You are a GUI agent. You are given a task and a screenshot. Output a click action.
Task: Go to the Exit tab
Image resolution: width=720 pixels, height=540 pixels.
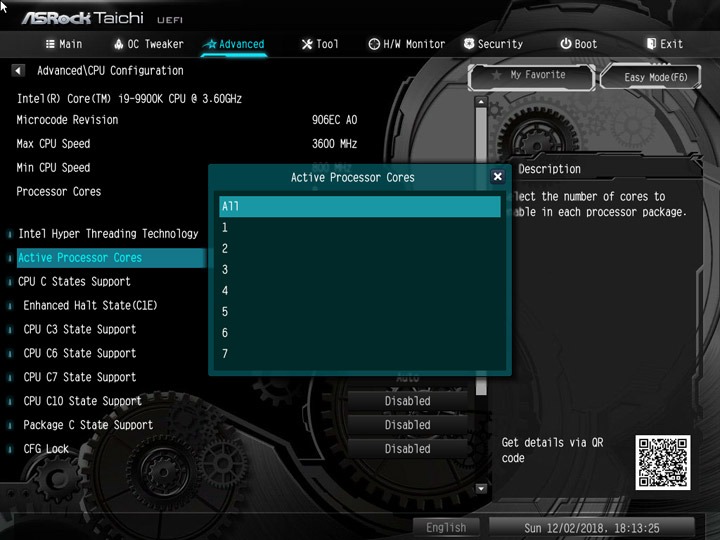pyautogui.click(x=664, y=44)
